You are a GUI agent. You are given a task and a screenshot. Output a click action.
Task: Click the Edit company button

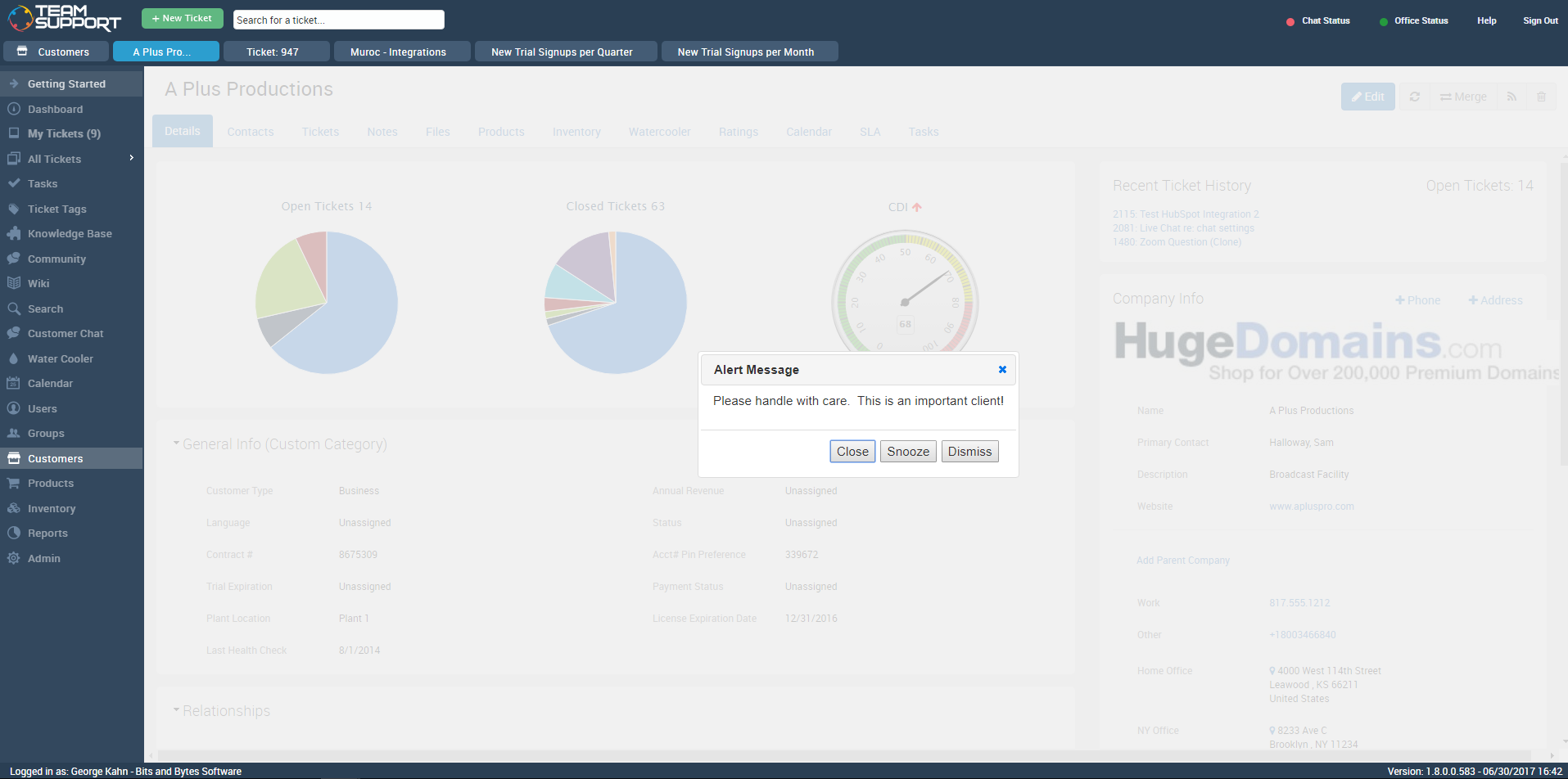[1367, 97]
